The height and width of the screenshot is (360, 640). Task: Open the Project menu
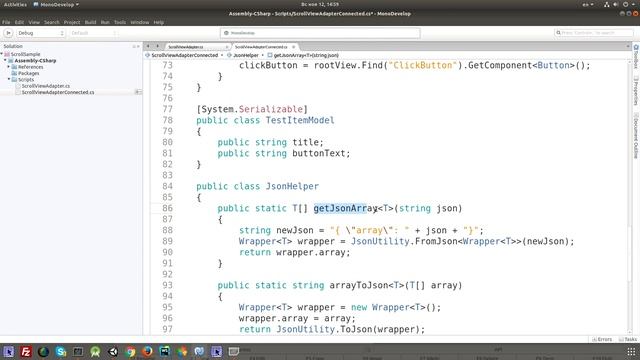72,22
